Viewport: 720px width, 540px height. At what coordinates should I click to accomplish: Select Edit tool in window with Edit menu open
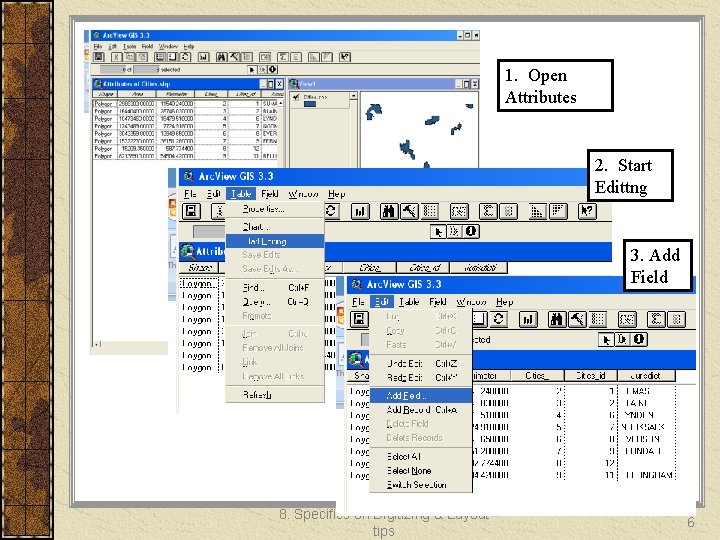click(622, 339)
